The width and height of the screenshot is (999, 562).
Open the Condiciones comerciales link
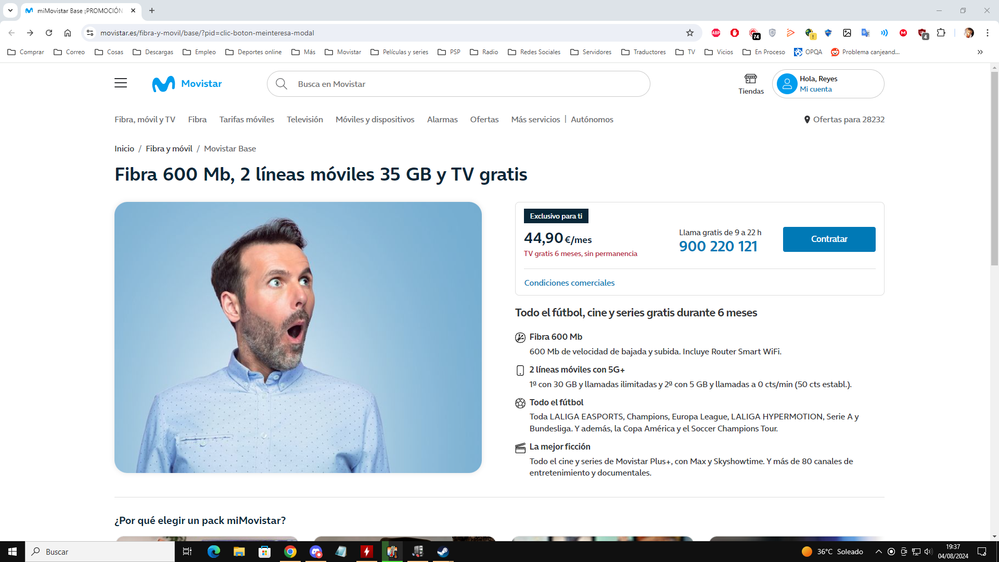tap(569, 283)
